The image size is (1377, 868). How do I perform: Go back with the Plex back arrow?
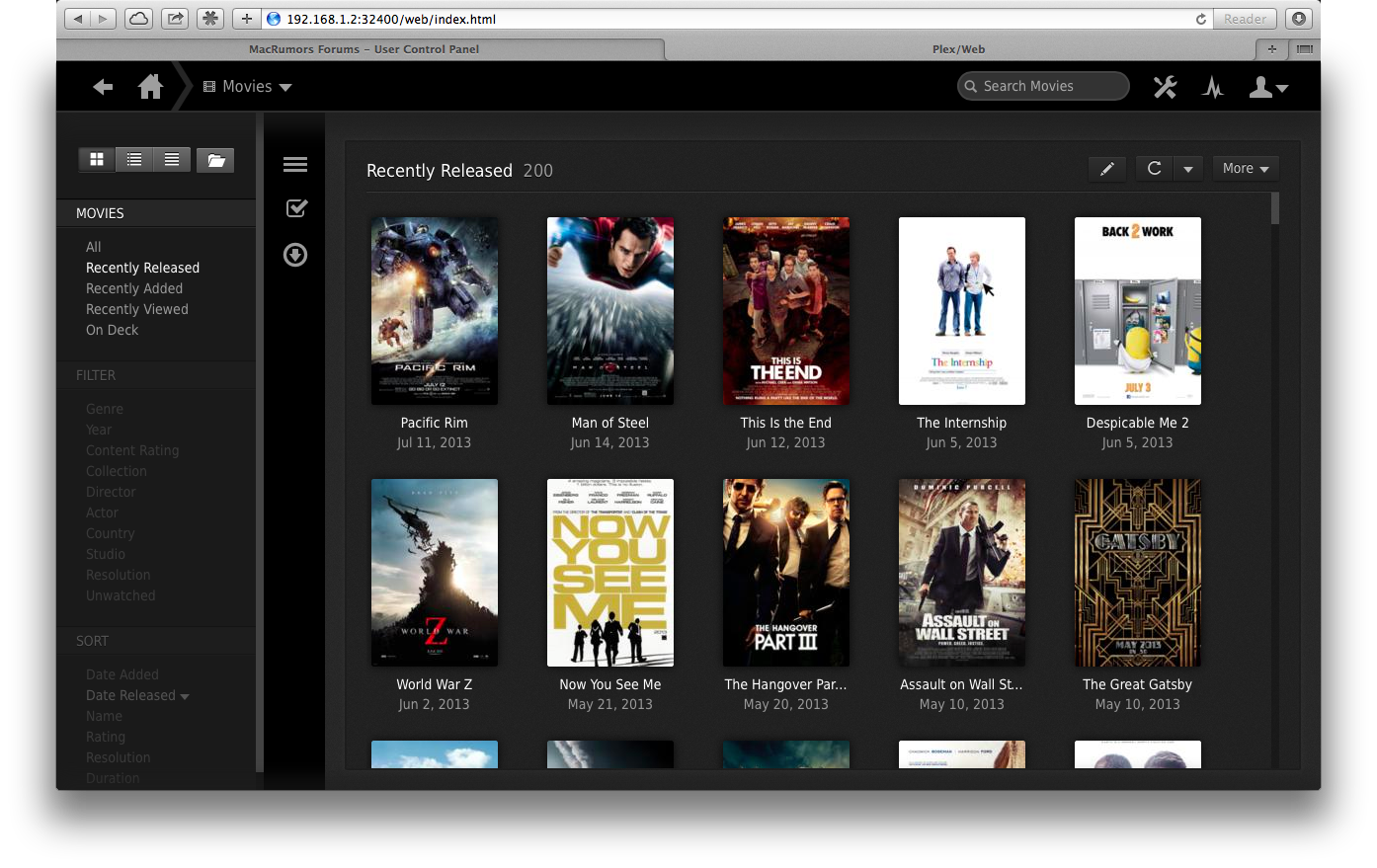click(x=103, y=87)
